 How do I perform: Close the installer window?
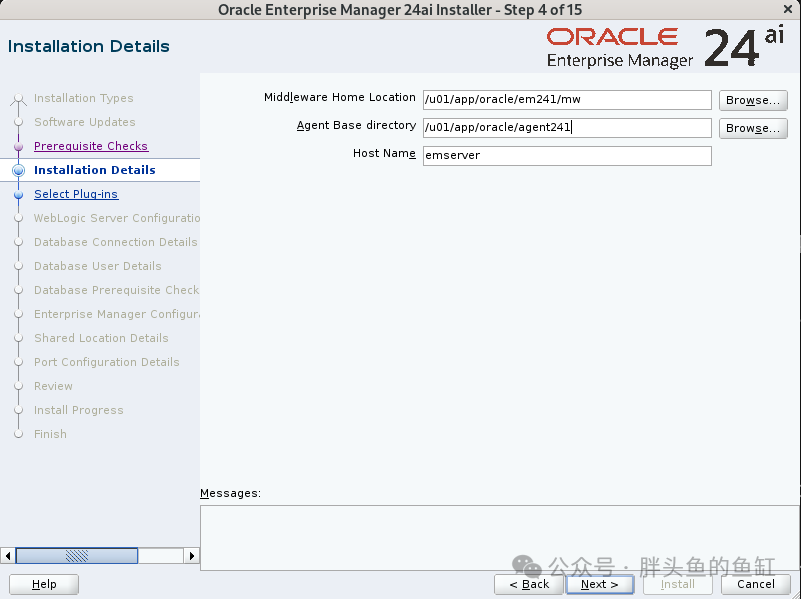pos(788,9)
